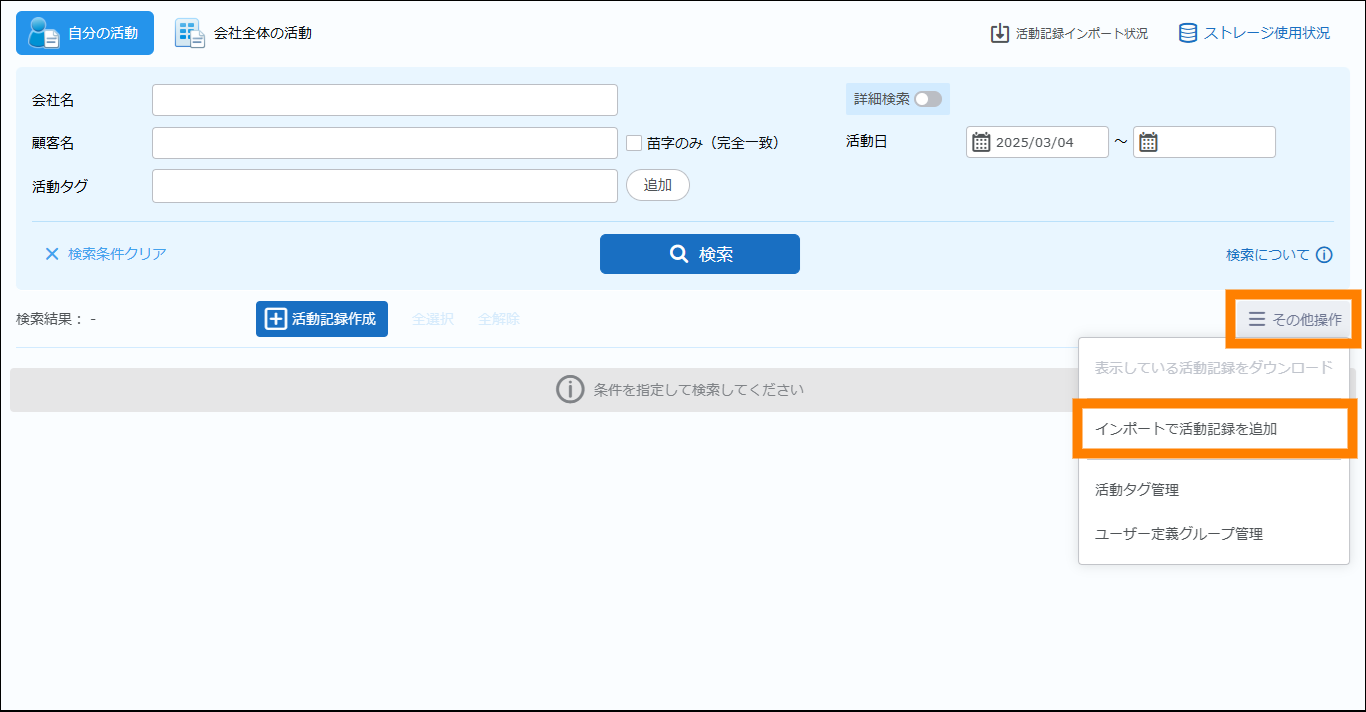
Task: Click into the 会社名 input field
Action: (384, 100)
